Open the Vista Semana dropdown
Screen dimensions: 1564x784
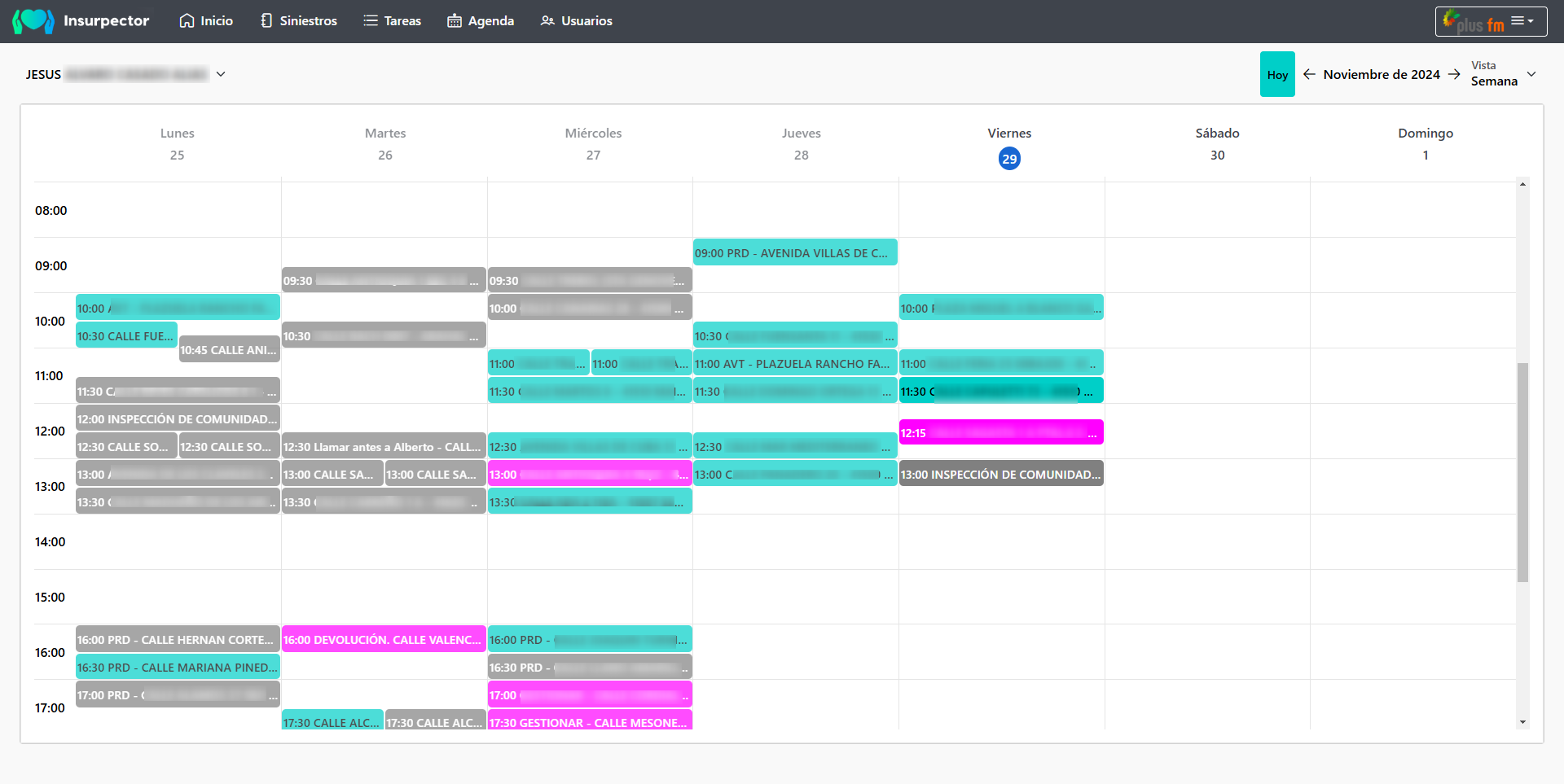click(1504, 74)
